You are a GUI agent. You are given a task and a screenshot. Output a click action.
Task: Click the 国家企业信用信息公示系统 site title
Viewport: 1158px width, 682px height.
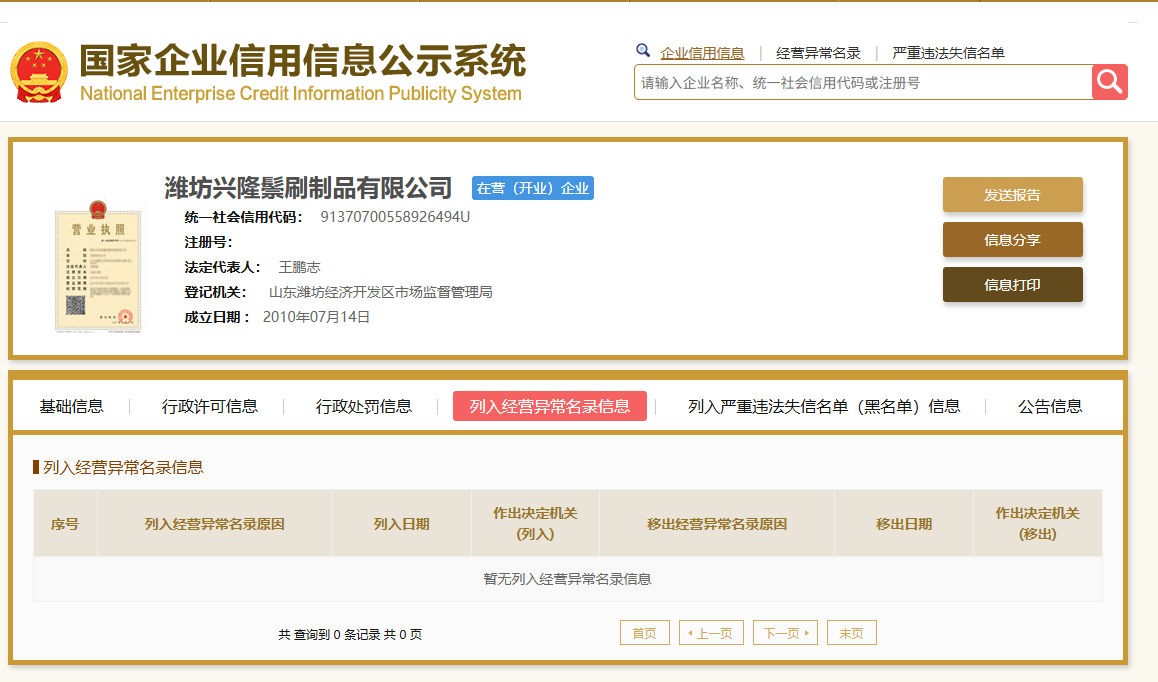coord(303,61)
